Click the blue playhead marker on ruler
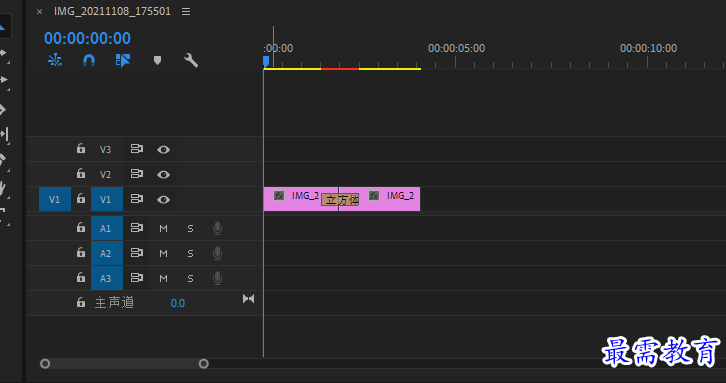This screenshot has width=726, height=383. (x=266, y=61)
